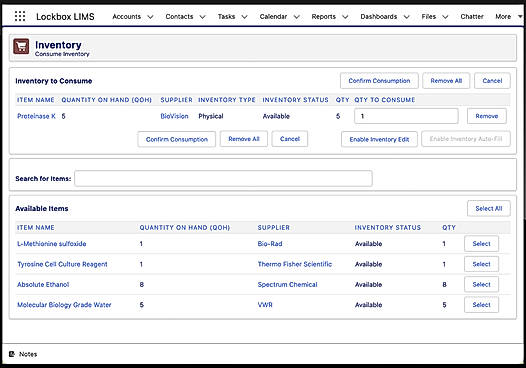Expand the Contacts menu chevron
The height and width of the screenshot is (368, 526).
pyautogui.click(x=202, y=17)
